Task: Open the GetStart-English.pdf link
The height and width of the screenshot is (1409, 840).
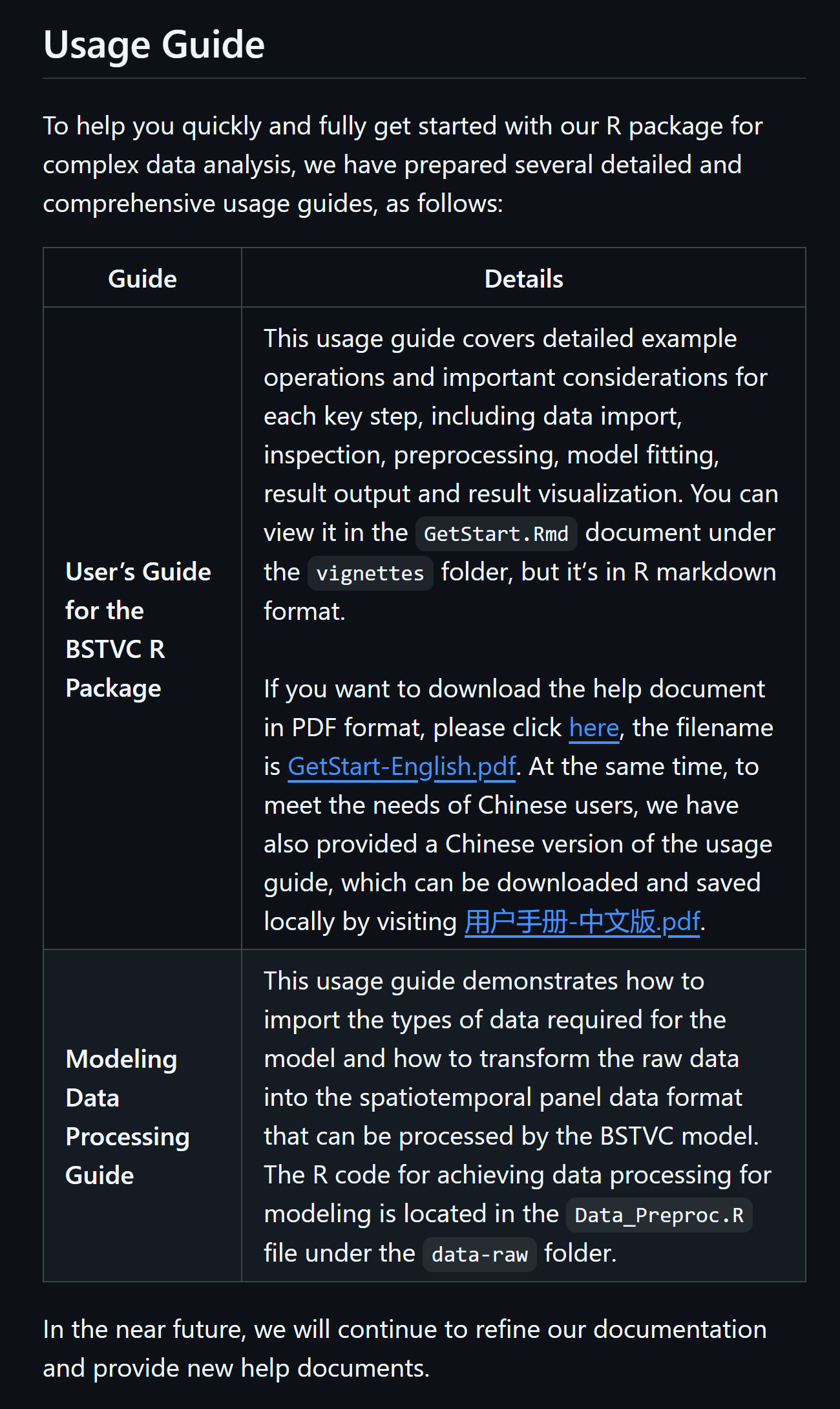Action: pyautogui.click(x=401, y=767)
